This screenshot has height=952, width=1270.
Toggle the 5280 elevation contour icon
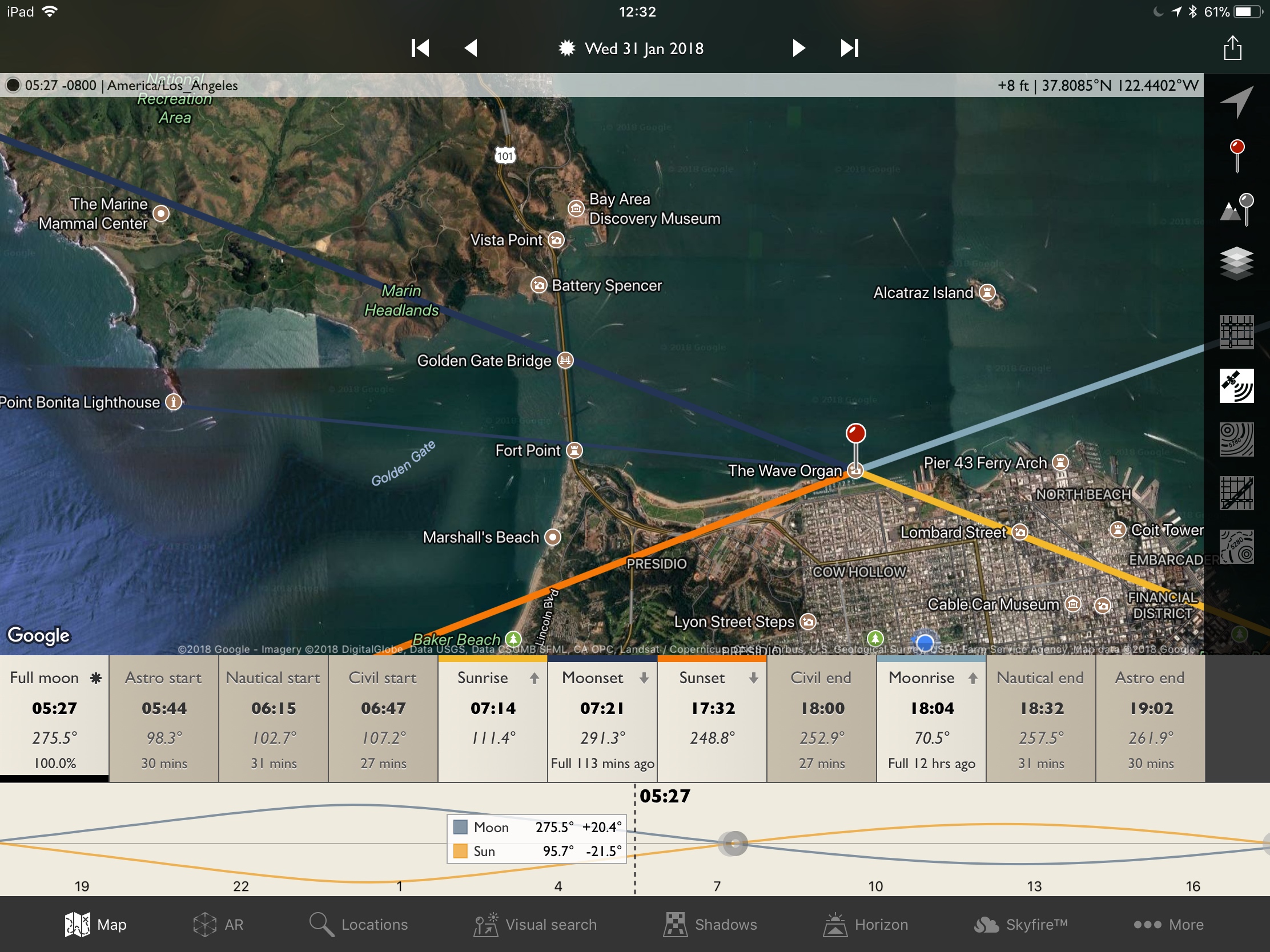1237,547
